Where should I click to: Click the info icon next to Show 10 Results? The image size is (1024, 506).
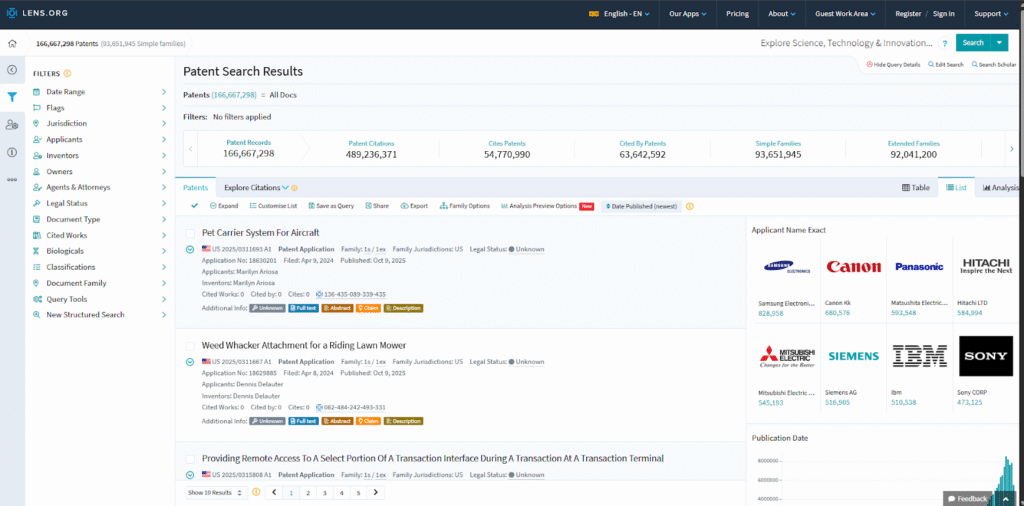coord(256,492)
